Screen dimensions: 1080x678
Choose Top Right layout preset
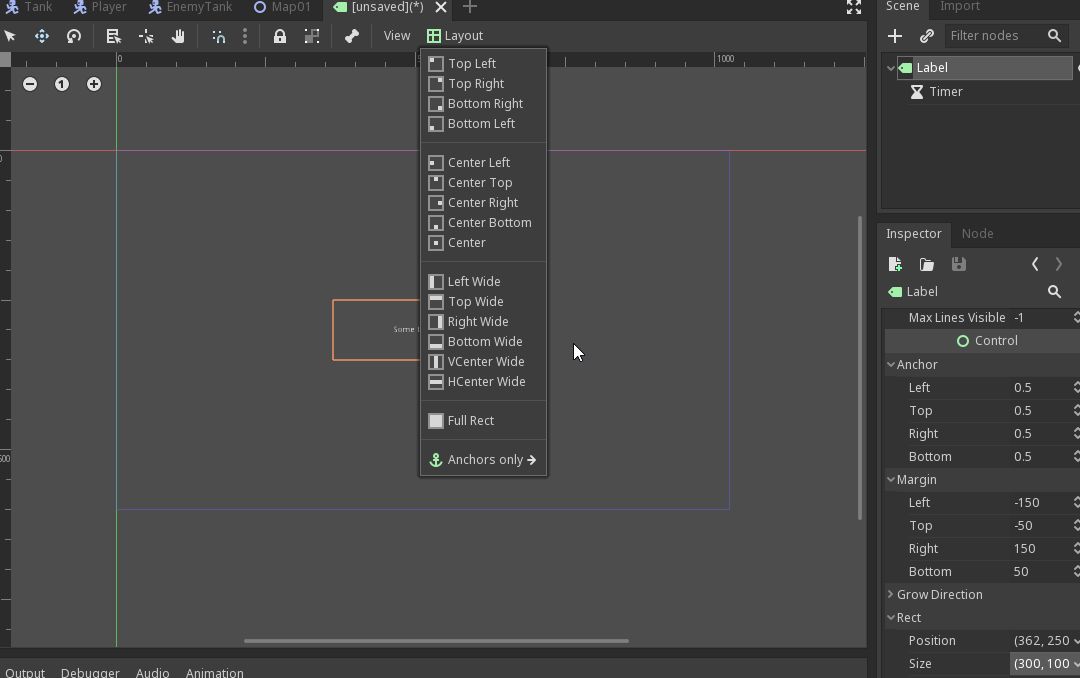484,83
